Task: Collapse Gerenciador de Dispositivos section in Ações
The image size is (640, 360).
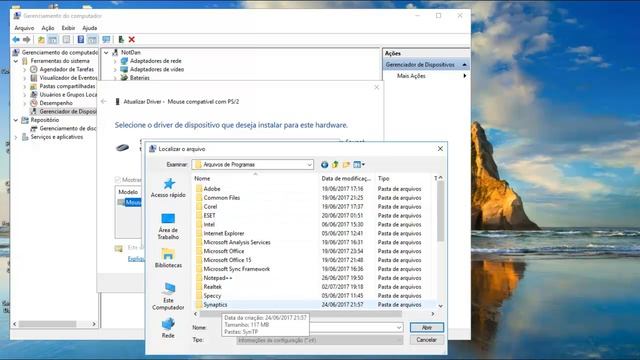Action: [x=464, y=64]
